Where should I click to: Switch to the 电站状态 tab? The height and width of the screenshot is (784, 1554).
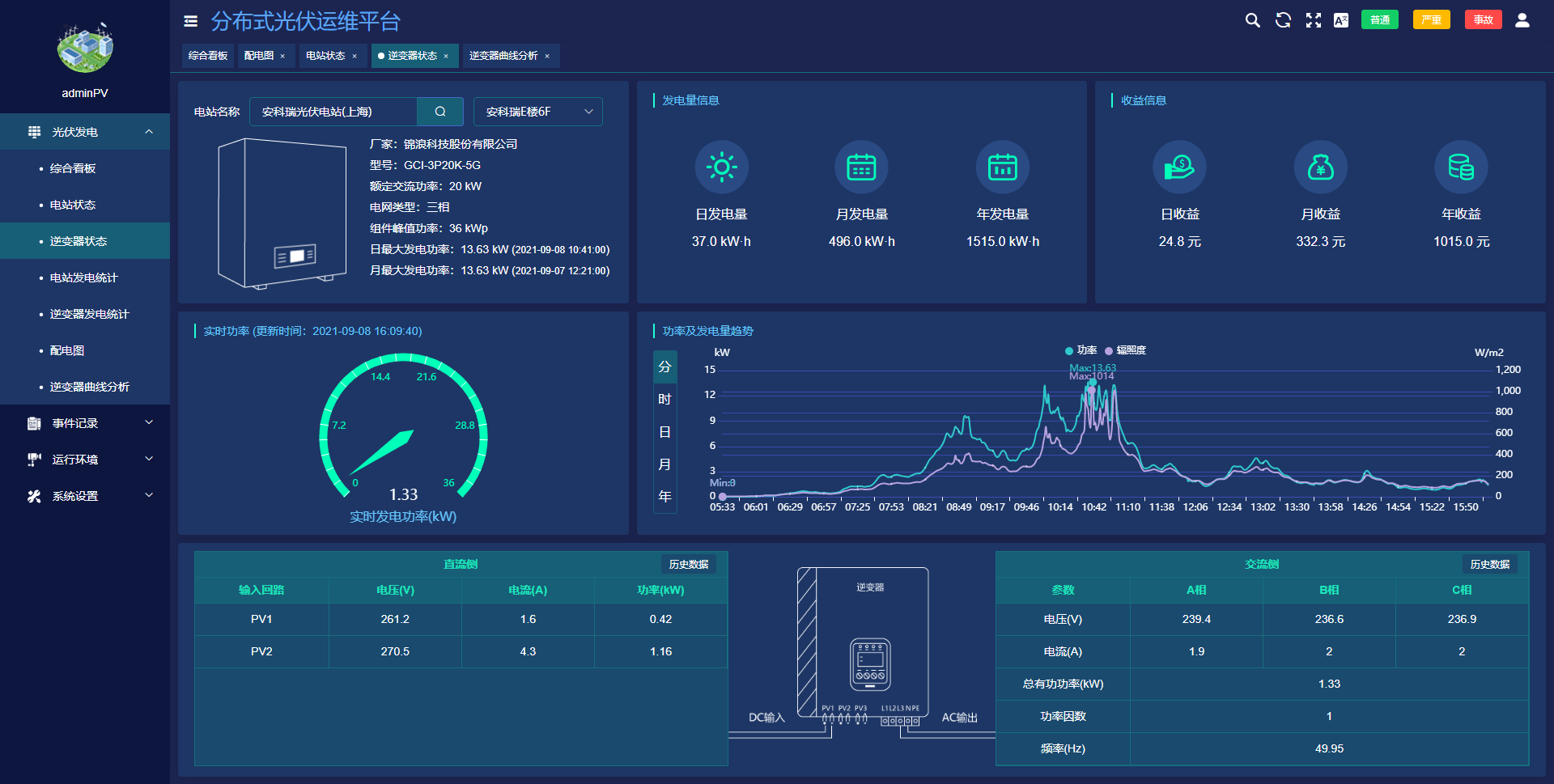point(325,56)
